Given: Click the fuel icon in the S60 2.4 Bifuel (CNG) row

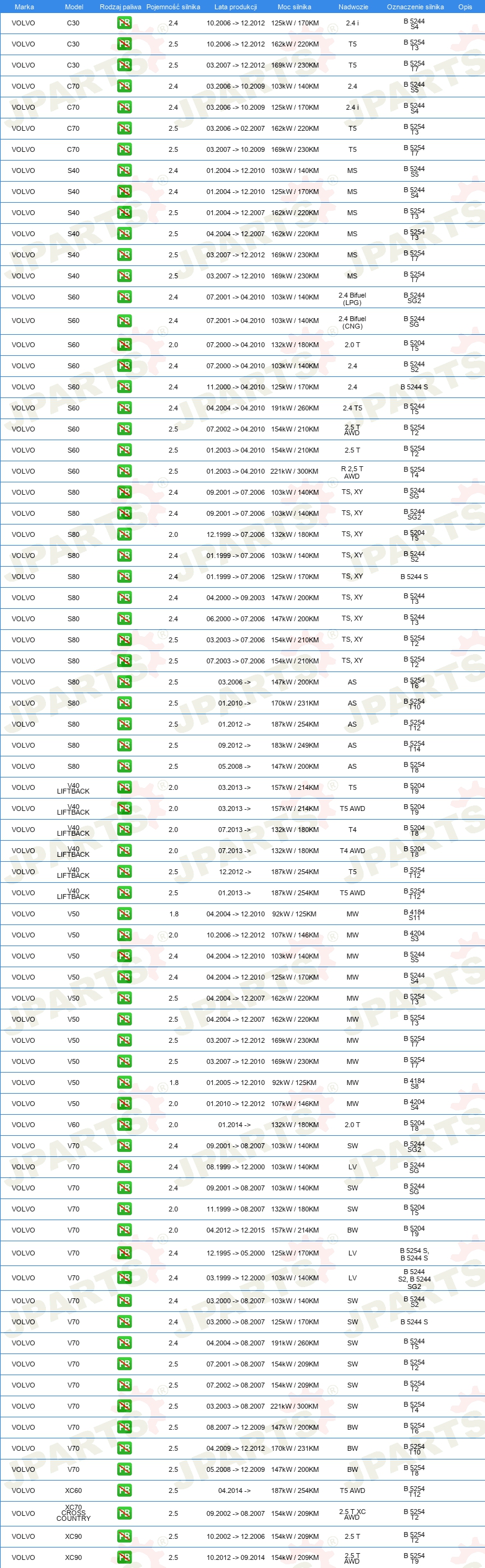Looking at the screenshot, I should click(x=124, y=321).
